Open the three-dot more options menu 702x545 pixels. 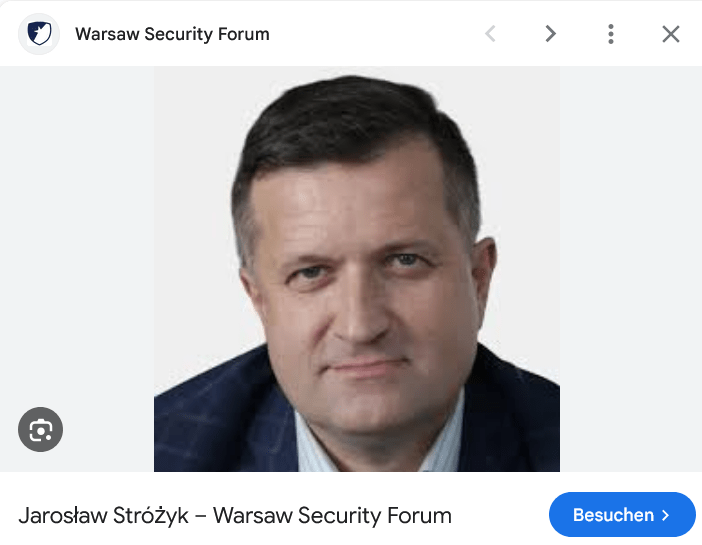(611, 34)
